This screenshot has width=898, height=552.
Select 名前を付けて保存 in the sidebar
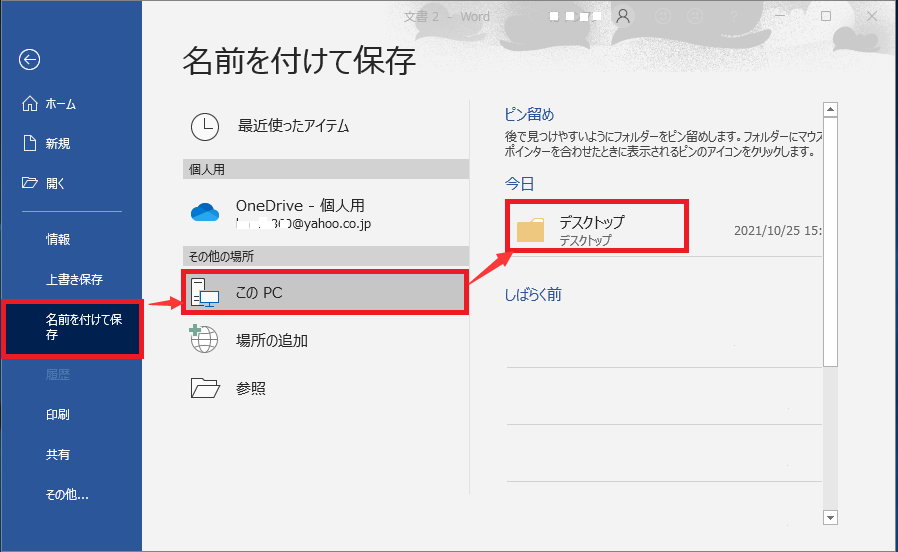click(72, 328)
